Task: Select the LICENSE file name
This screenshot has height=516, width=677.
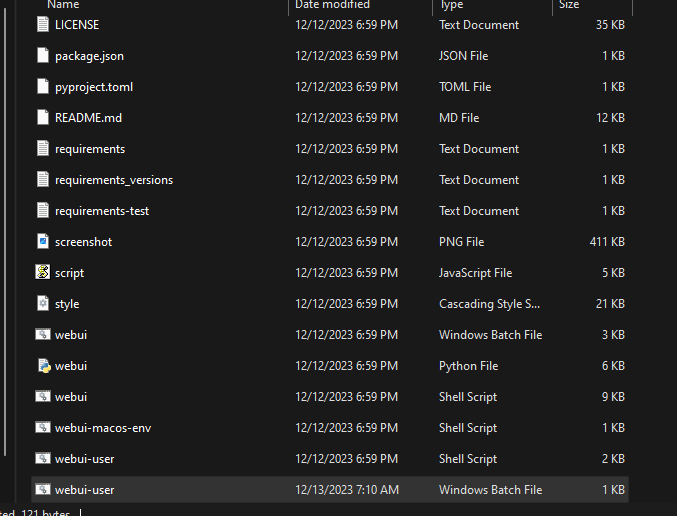Action: tap(77, 25)
